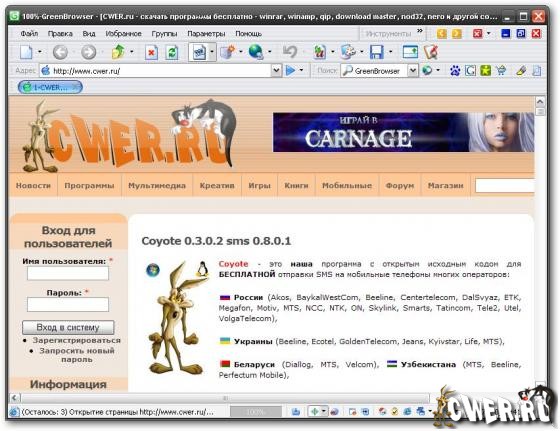Open the Зарегистрироваться link

pos(76,340)
